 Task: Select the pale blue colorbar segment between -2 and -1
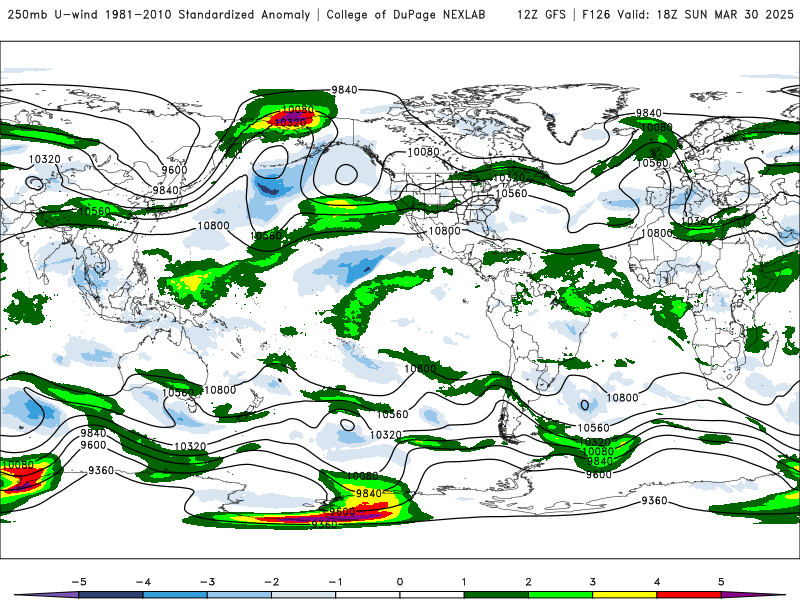click(x=304, y=595)
